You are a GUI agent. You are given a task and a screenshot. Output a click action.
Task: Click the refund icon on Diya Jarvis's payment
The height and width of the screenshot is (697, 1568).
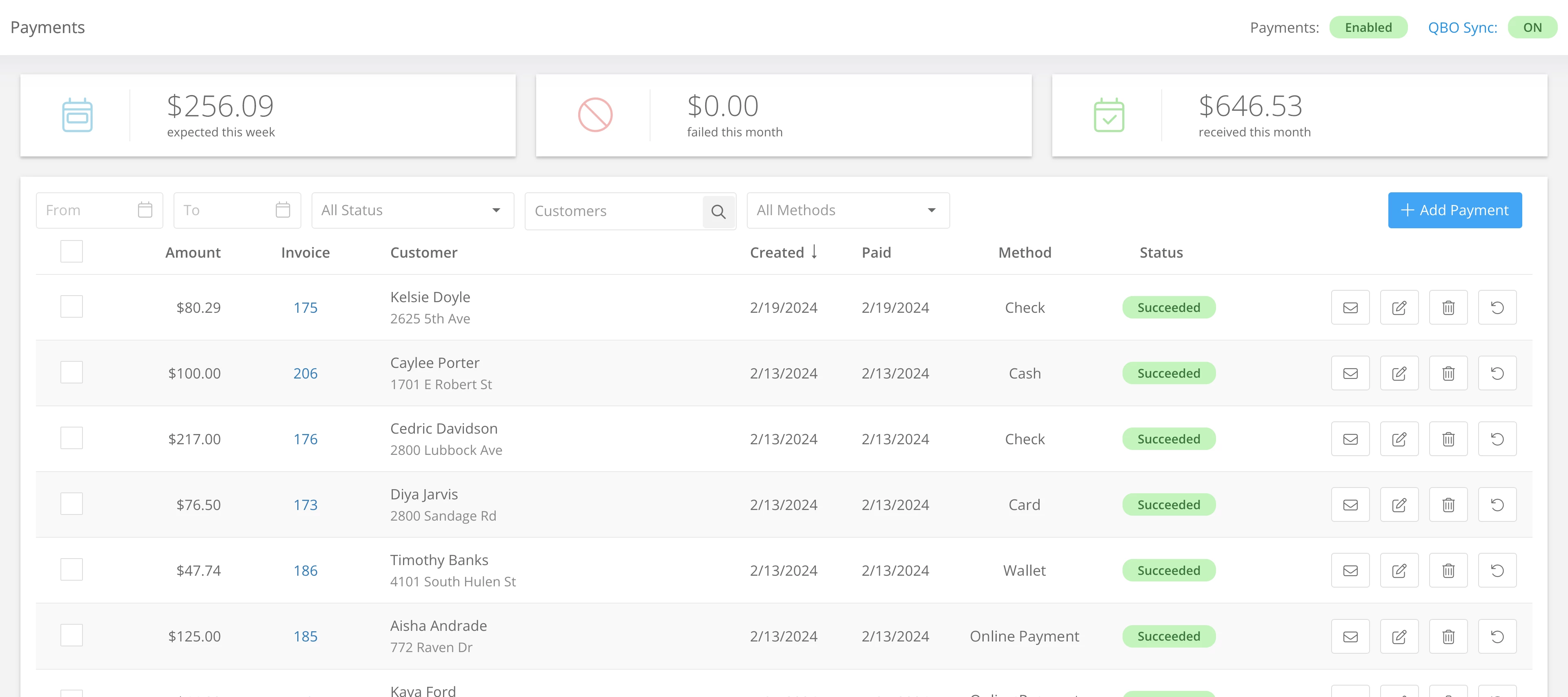(1497, 504)
